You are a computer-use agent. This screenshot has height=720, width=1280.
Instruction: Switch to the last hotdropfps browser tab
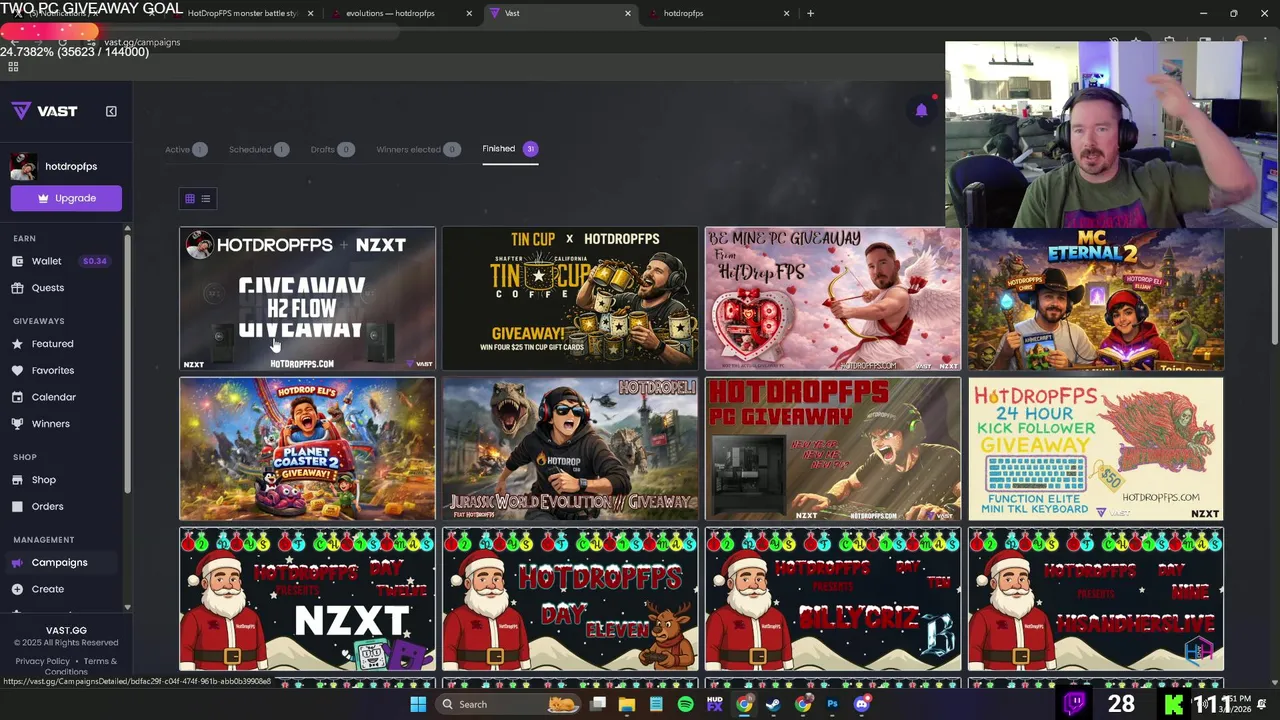click(x=720, y=13)
